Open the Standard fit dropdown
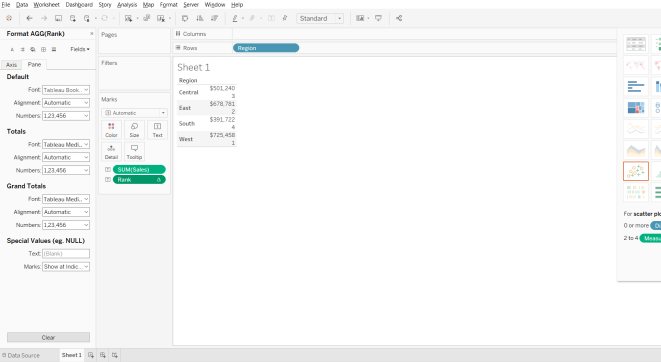The height and width of the screenshot is (362, 661). pos(320,19)
